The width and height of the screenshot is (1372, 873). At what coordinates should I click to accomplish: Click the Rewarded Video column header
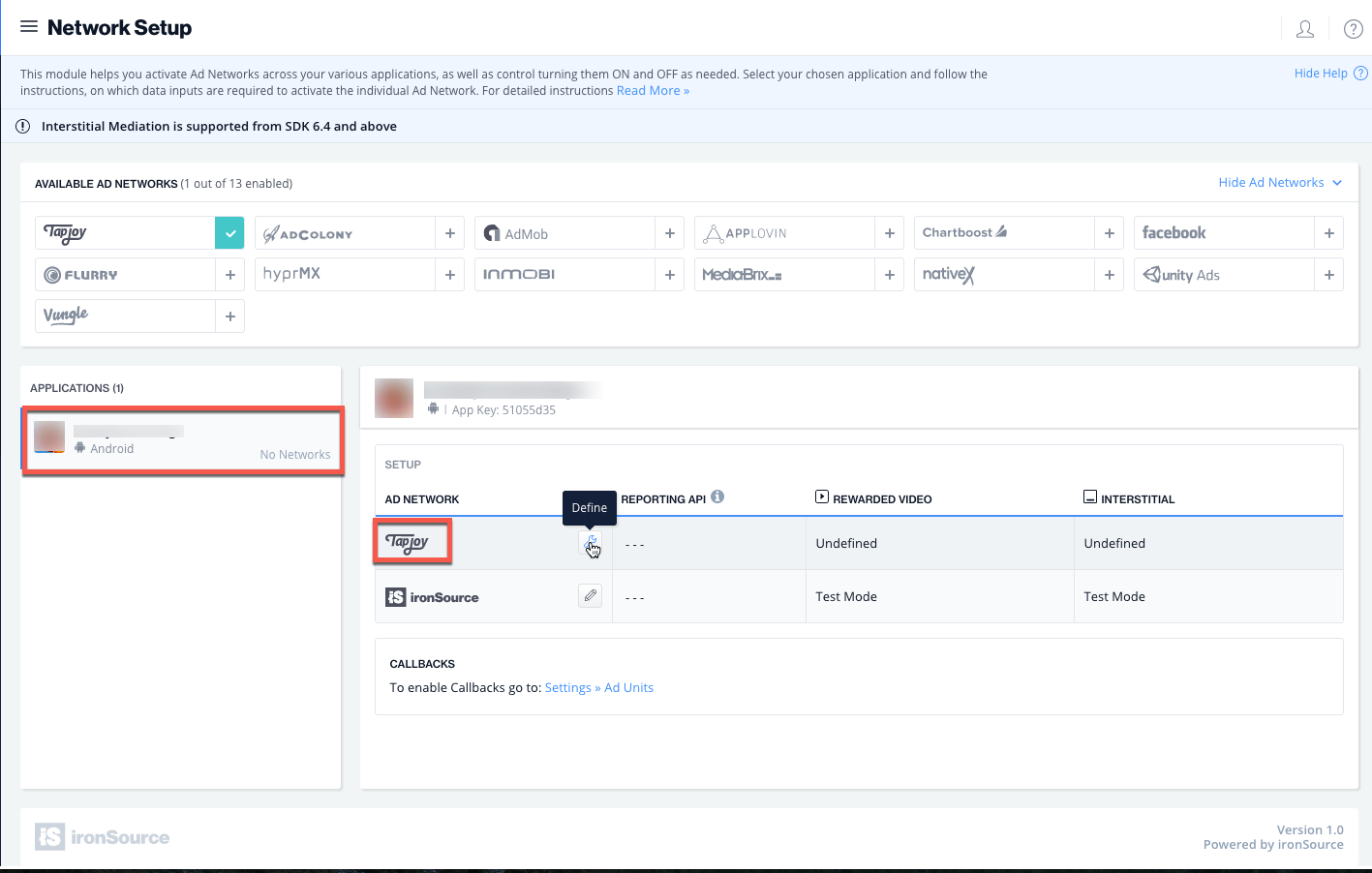coord(873,498)
